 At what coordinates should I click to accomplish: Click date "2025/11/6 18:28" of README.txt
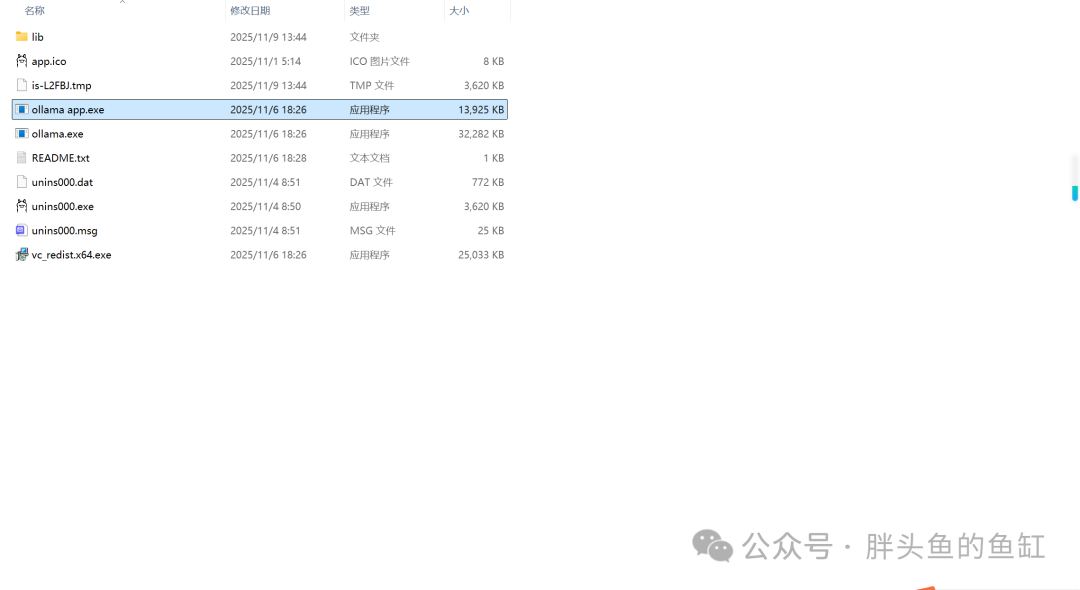click(x=268, y=158)
